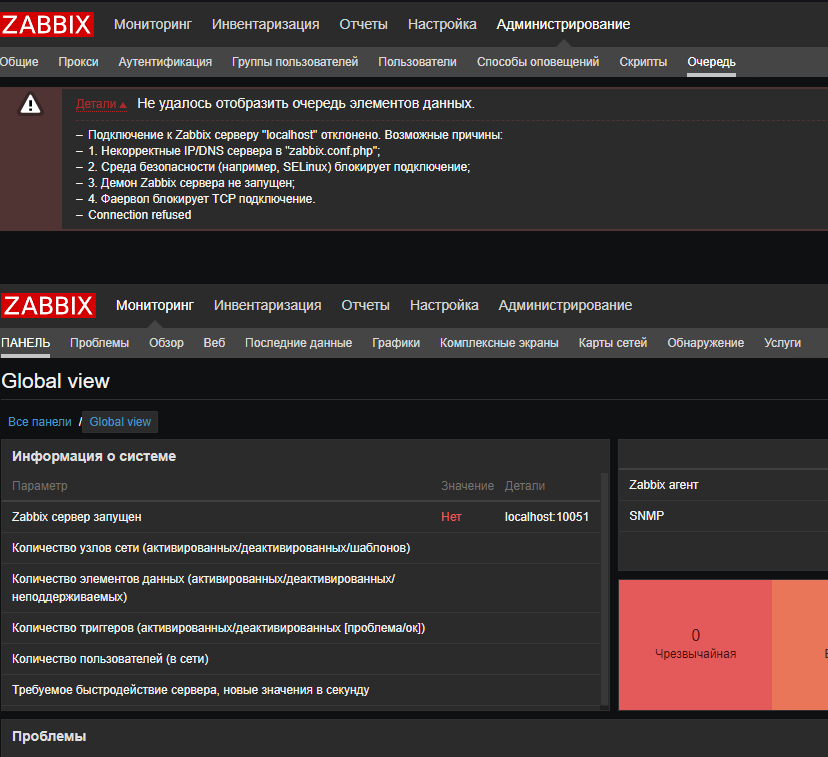Image resolution: width=828 pixels, height=757 pixels.
Task: Follow the Все панели breadcrumb link
Action: pos(40,422)
